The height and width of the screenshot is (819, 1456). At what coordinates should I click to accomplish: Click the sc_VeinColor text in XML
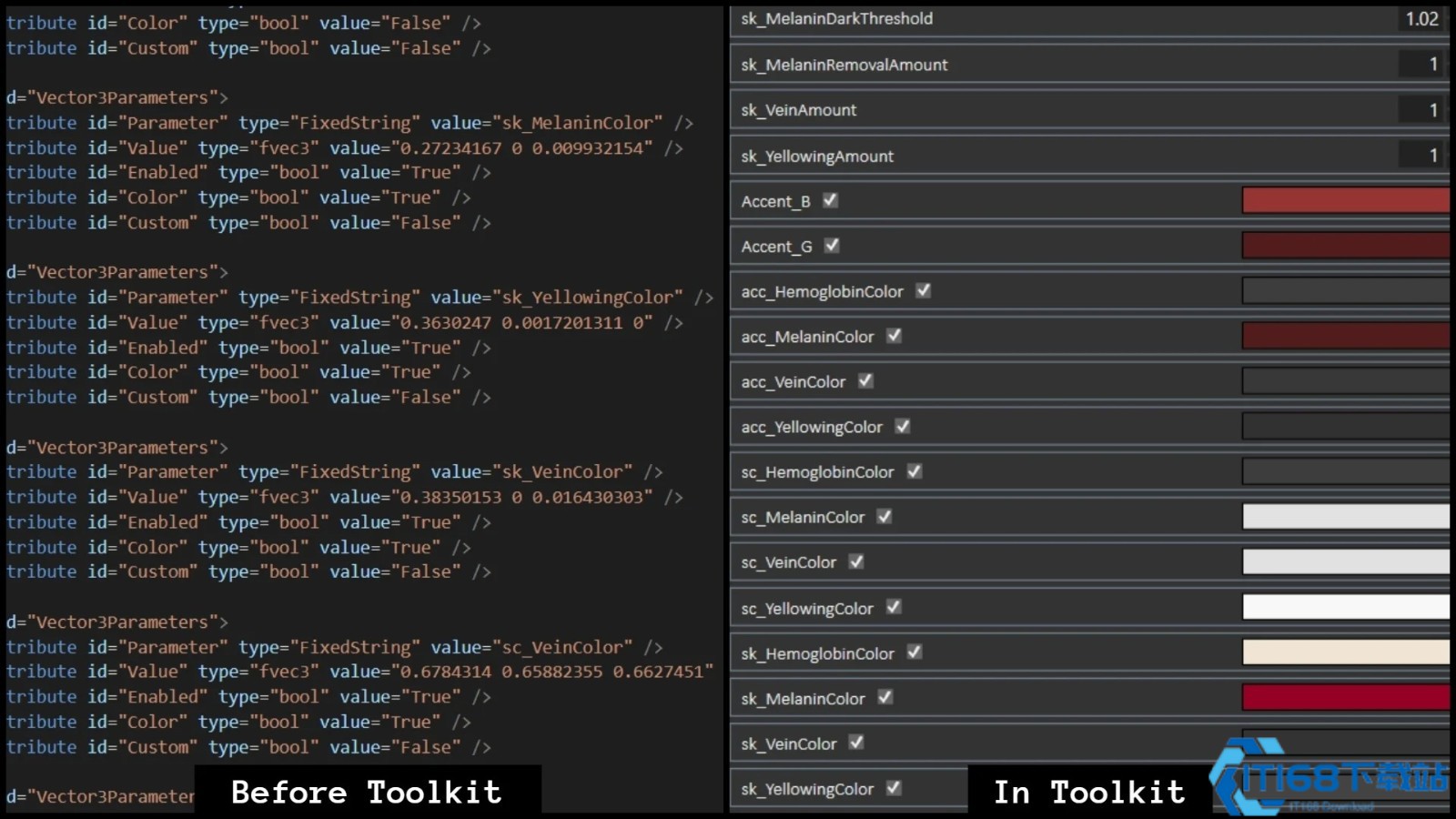(x=561, y=647)
